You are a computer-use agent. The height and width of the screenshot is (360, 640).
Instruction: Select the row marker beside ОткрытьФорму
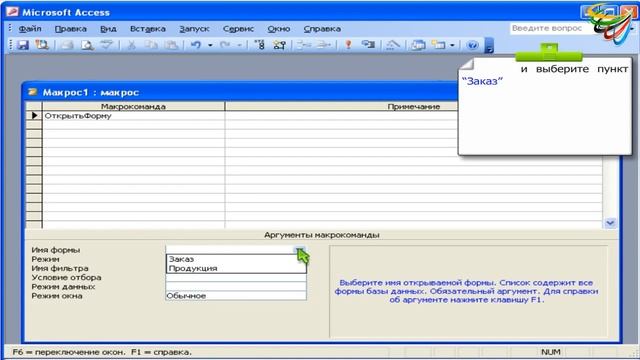pos(34,116)
